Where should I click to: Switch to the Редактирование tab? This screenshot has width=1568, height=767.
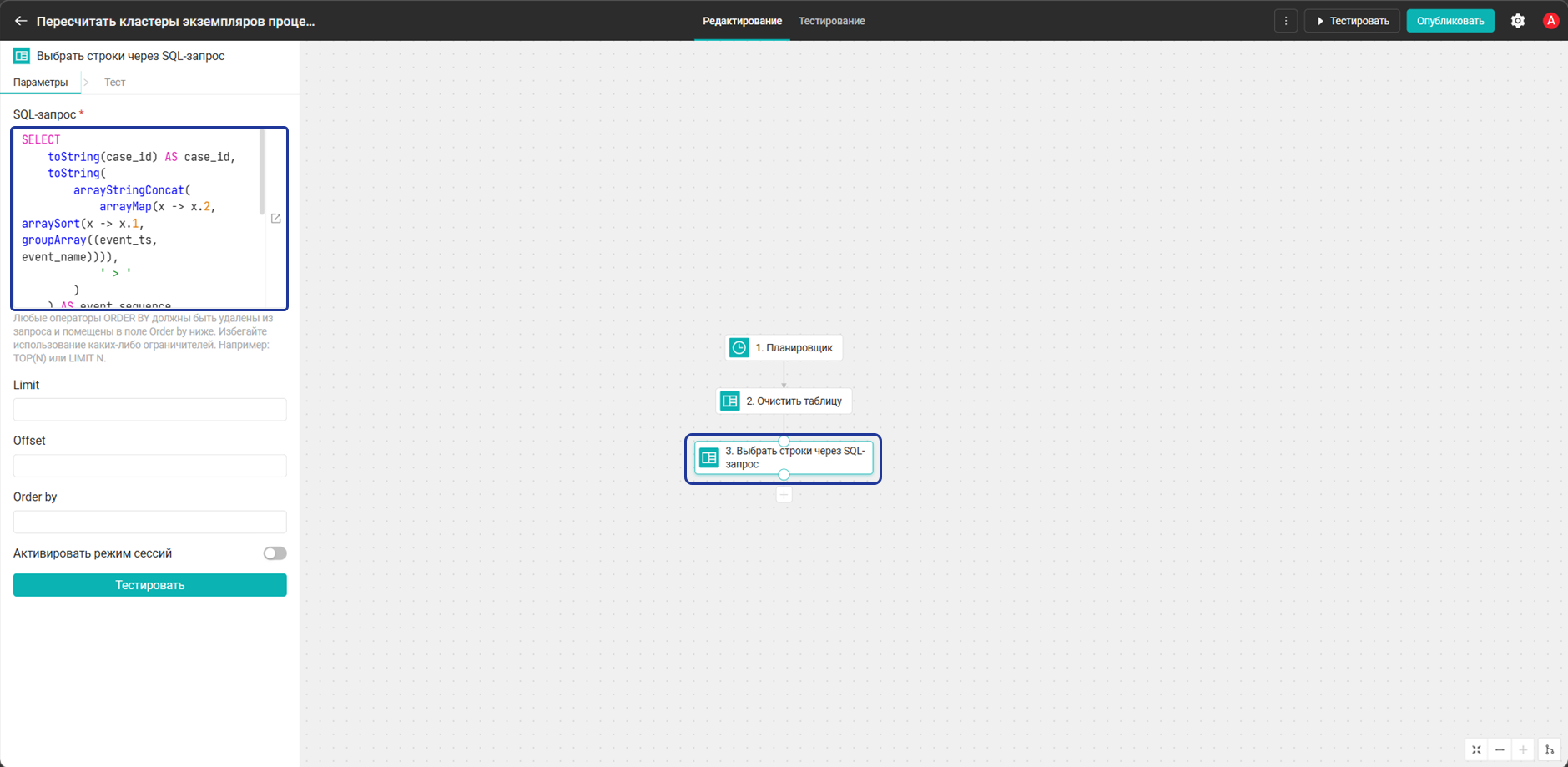pyautogui.click(x=742, y=21)
